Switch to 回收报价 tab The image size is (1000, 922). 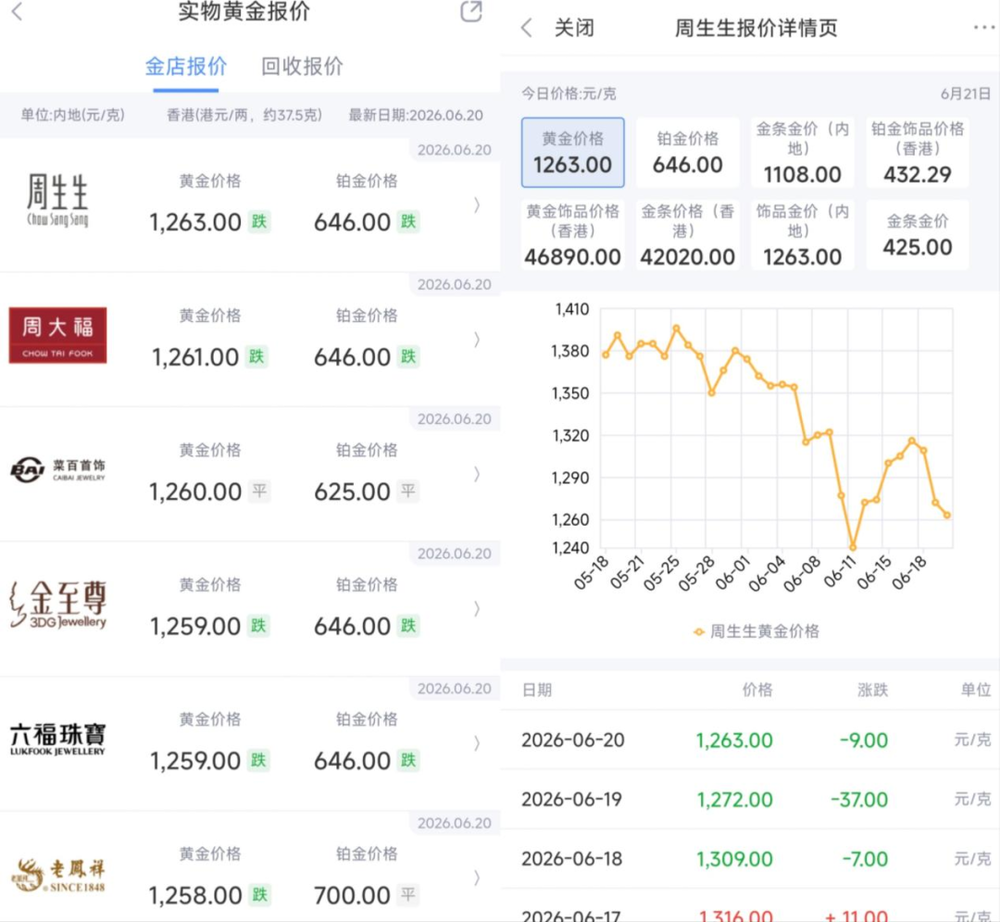coord(302,66)
